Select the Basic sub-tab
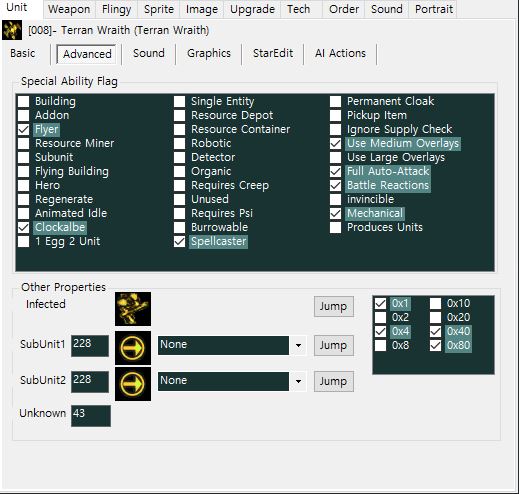The height and width of the screenshot is (494, 519). coord(23,53)
